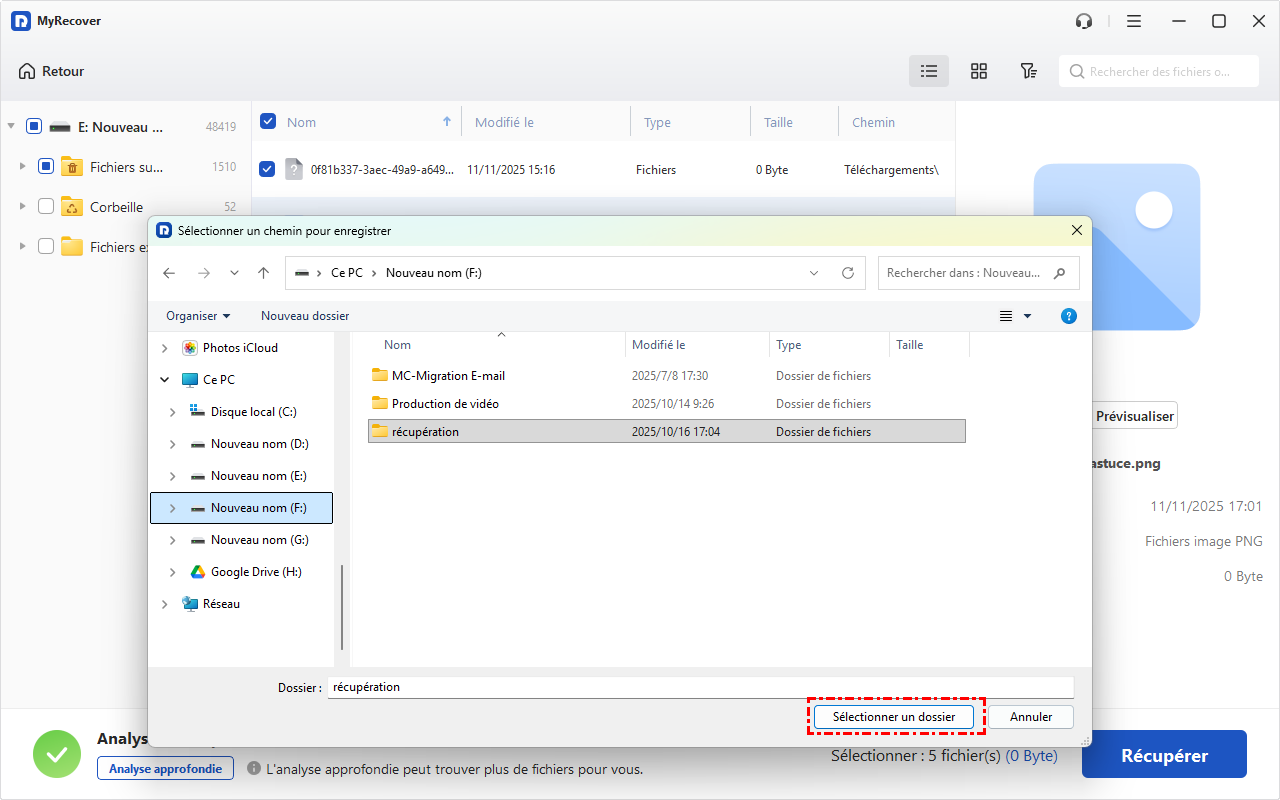Click the Sélectionner un dossier button

point(894,717)
